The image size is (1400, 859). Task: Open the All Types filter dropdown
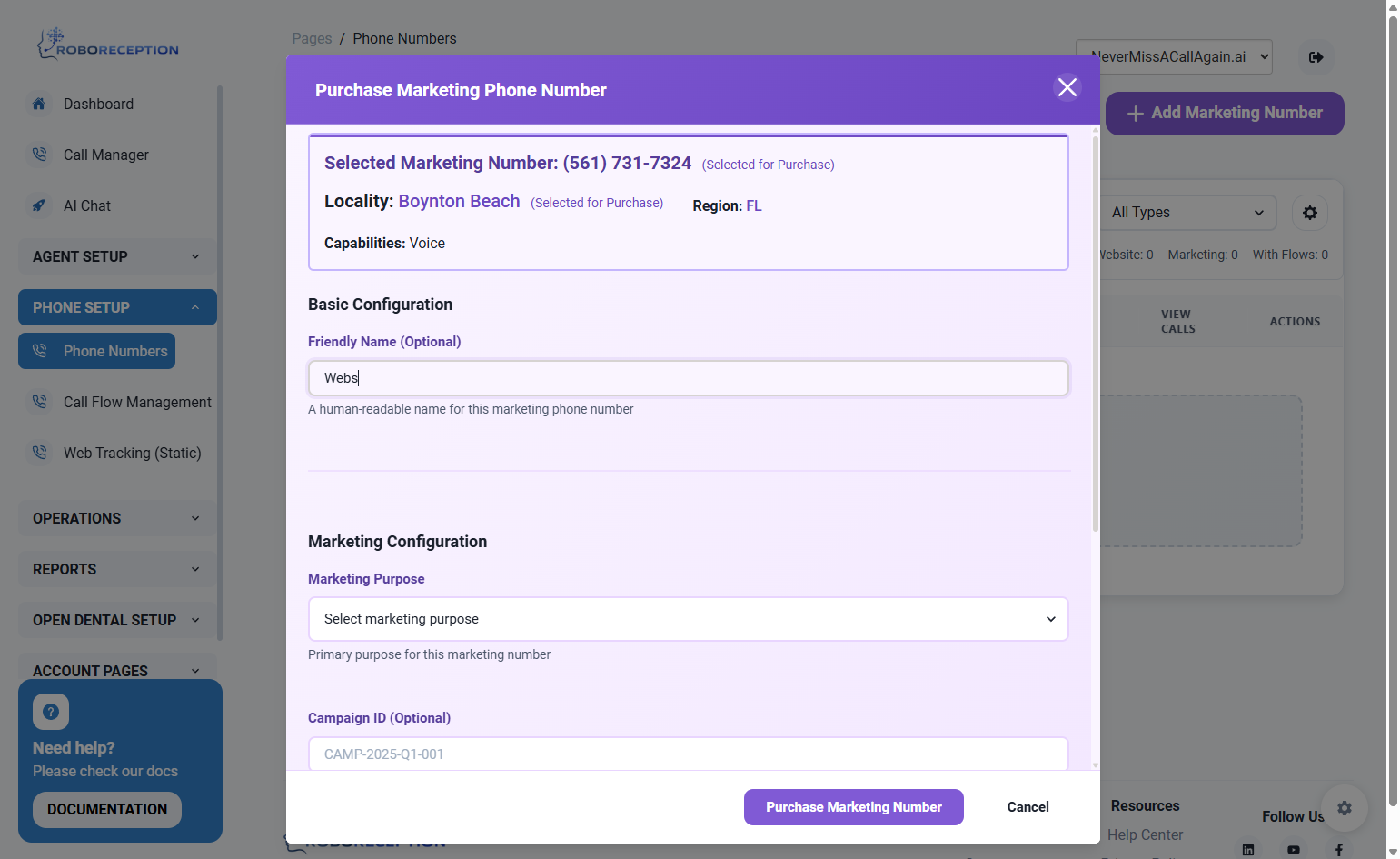coord(1186,213)
